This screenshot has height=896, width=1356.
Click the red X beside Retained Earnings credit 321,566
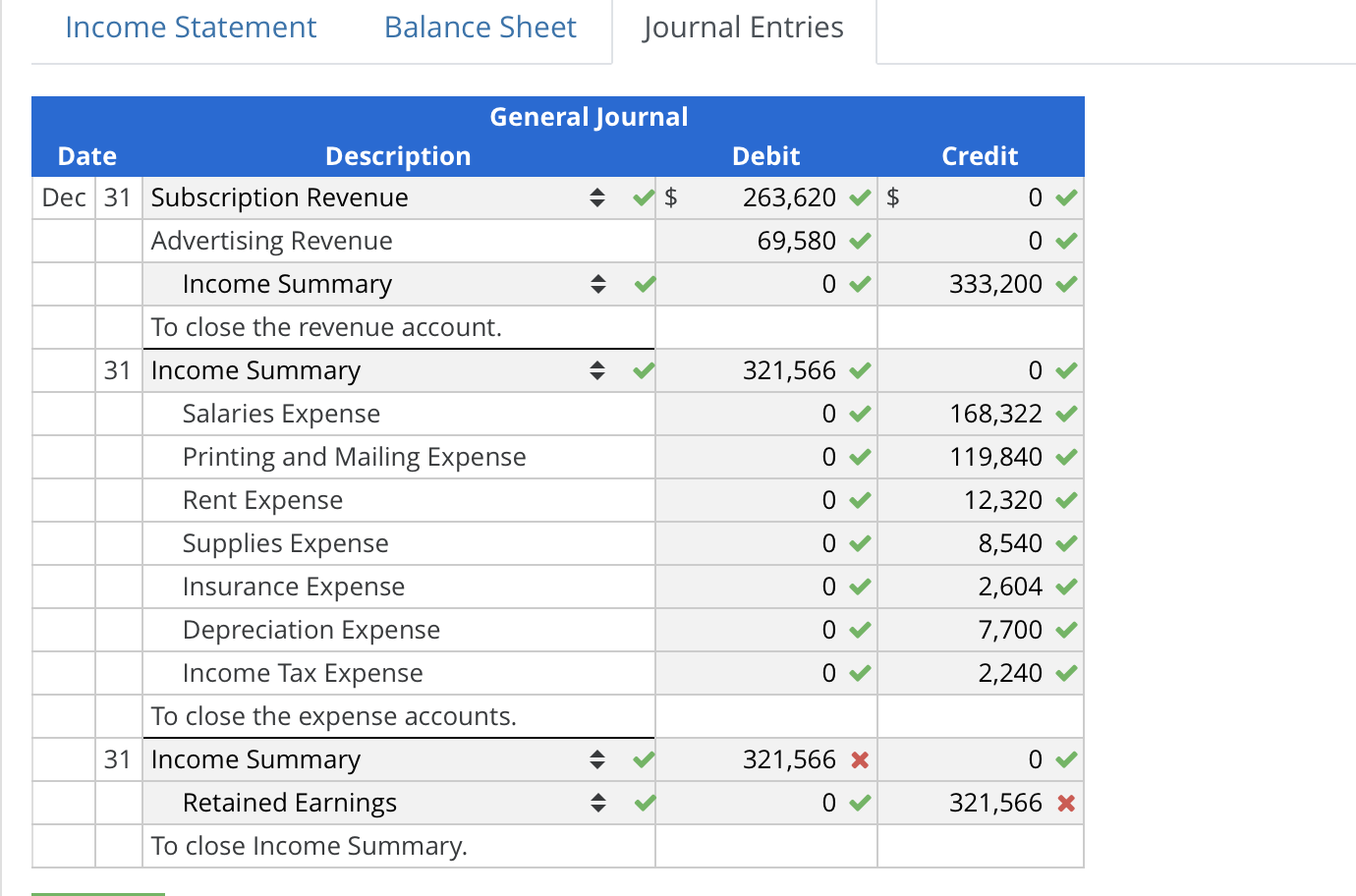tap(1066, 803)
